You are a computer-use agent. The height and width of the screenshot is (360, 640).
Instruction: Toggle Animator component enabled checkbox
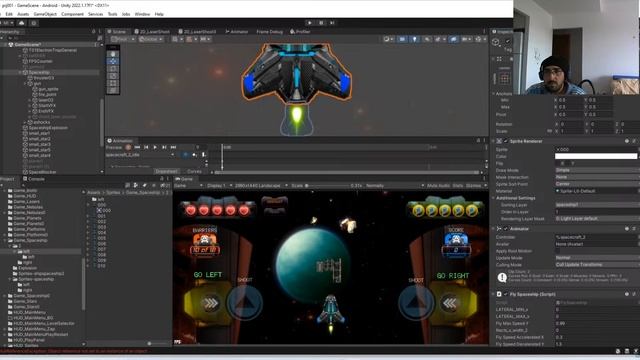tap(506, 229)
